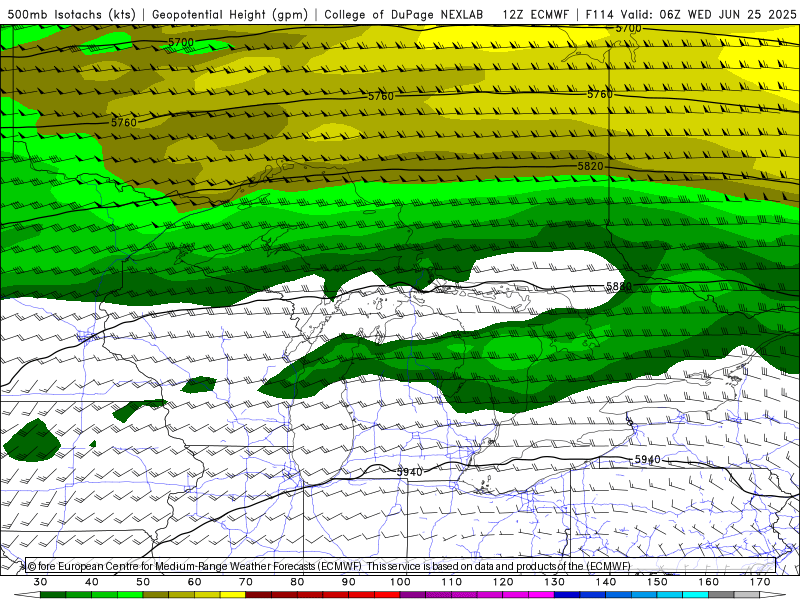Click the 'Geopotential Height (gpm)' title text

pyautogui.click(x=230, y=14)
